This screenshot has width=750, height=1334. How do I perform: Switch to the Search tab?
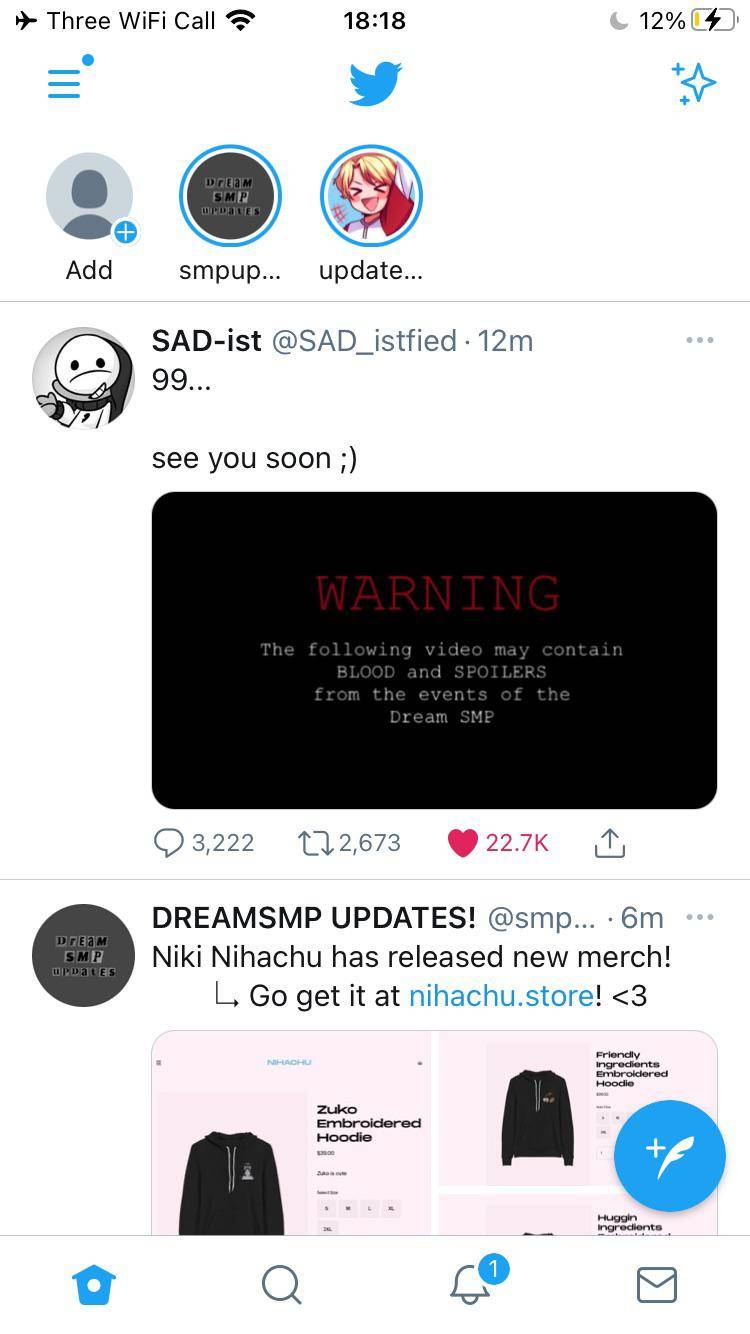pos(281,1284)
